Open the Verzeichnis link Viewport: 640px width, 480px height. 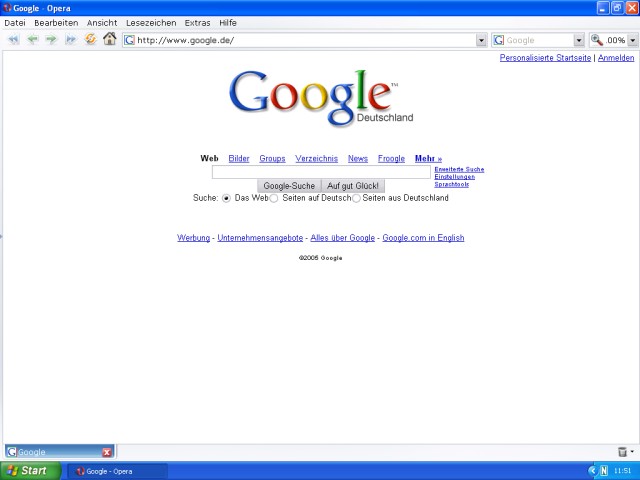pos(316,158)
